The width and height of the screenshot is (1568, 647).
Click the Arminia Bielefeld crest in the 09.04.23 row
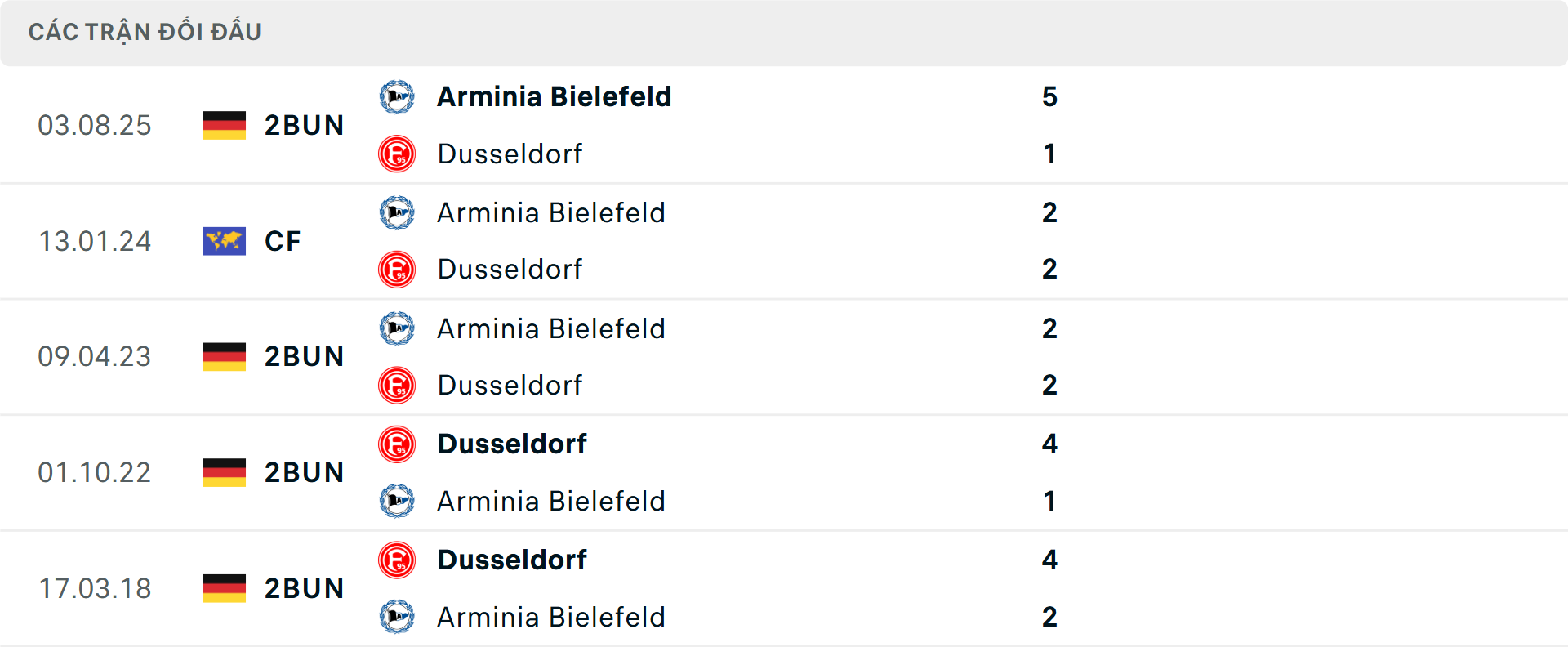(398, 328)
